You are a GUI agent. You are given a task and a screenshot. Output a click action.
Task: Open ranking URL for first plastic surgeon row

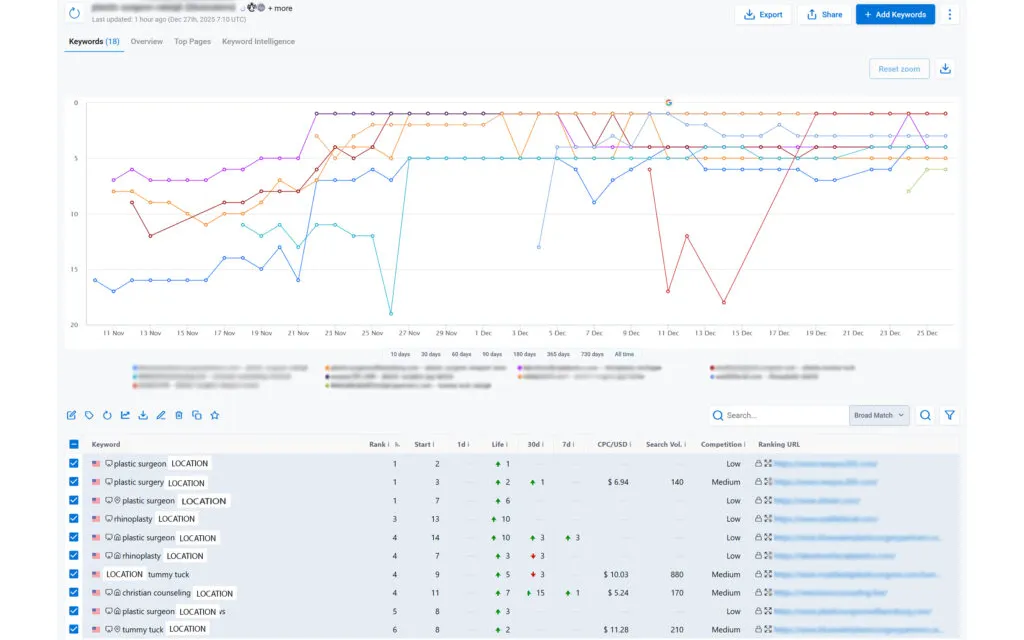pyautogui.click(x=825, y=464)
